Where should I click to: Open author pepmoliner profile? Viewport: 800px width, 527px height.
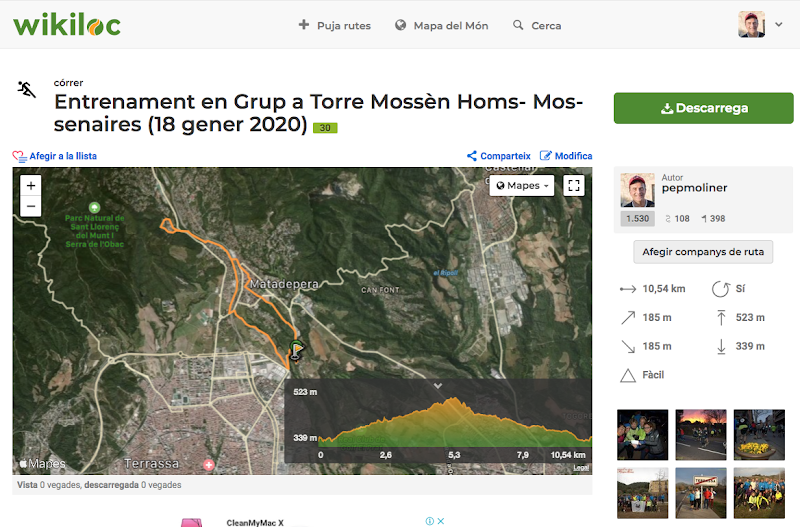pyautogui.click(x=694, y=188)
